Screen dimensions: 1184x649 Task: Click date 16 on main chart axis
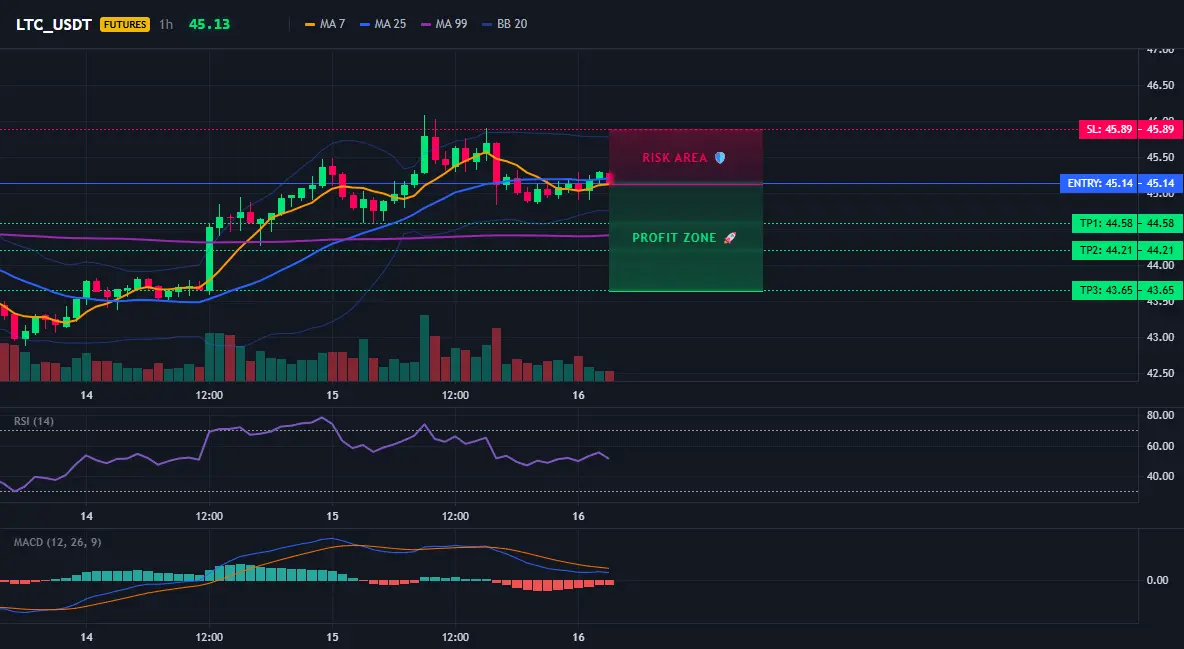pos(578,395)
